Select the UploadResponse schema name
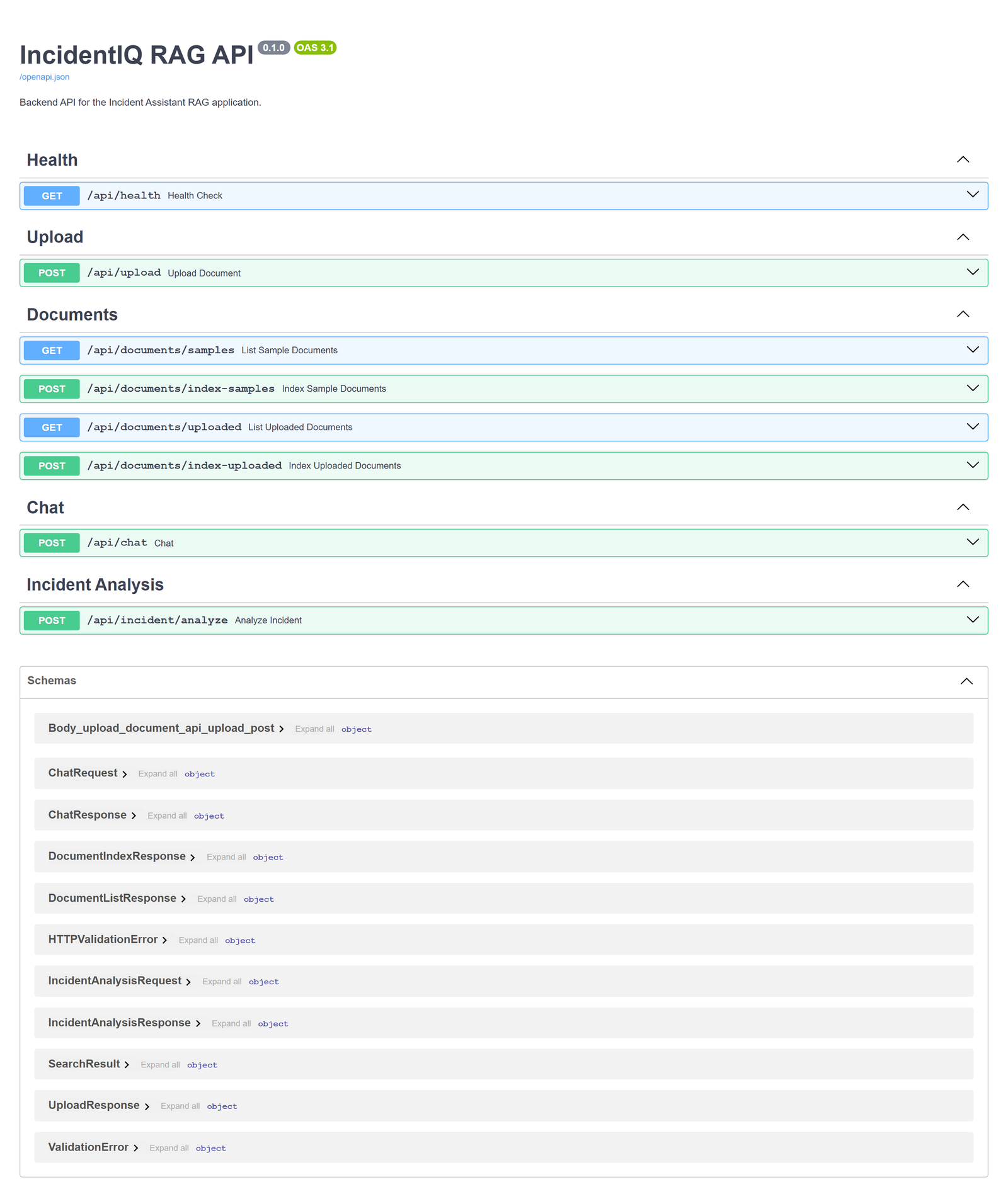This screenshot has height=1204, width=1008. click(x=94, y=1105)
